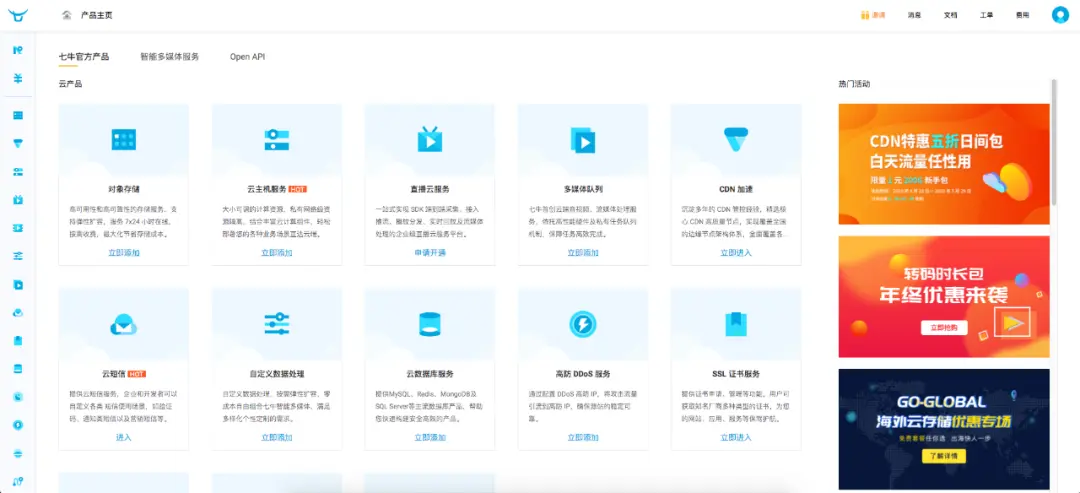The width and height of the screenshot is (1080, 493).
Task: Click the SSL 证书服务 card icon
Action: [736, 324]
